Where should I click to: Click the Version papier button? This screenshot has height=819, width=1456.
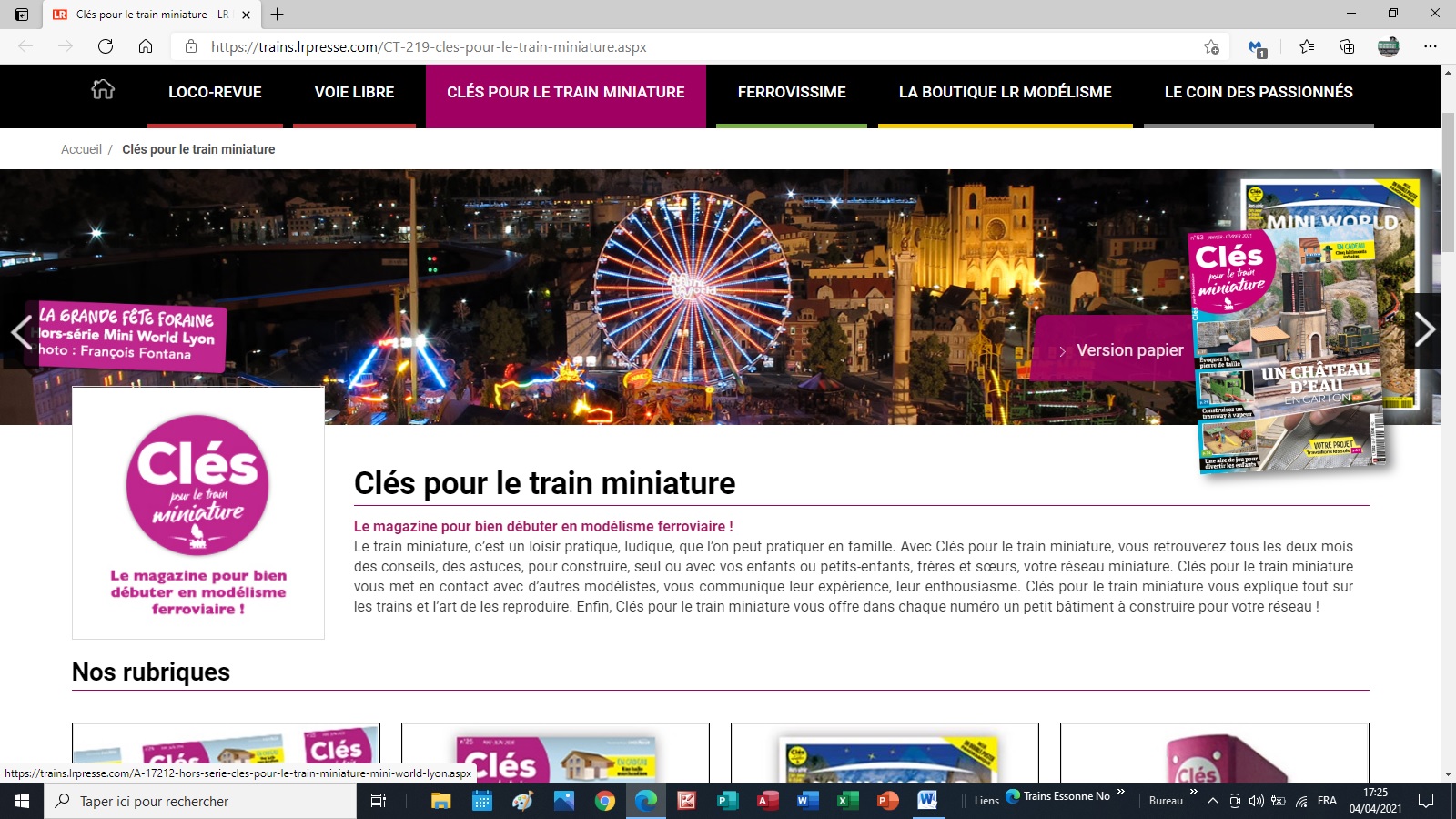[x=1121, y=350]
